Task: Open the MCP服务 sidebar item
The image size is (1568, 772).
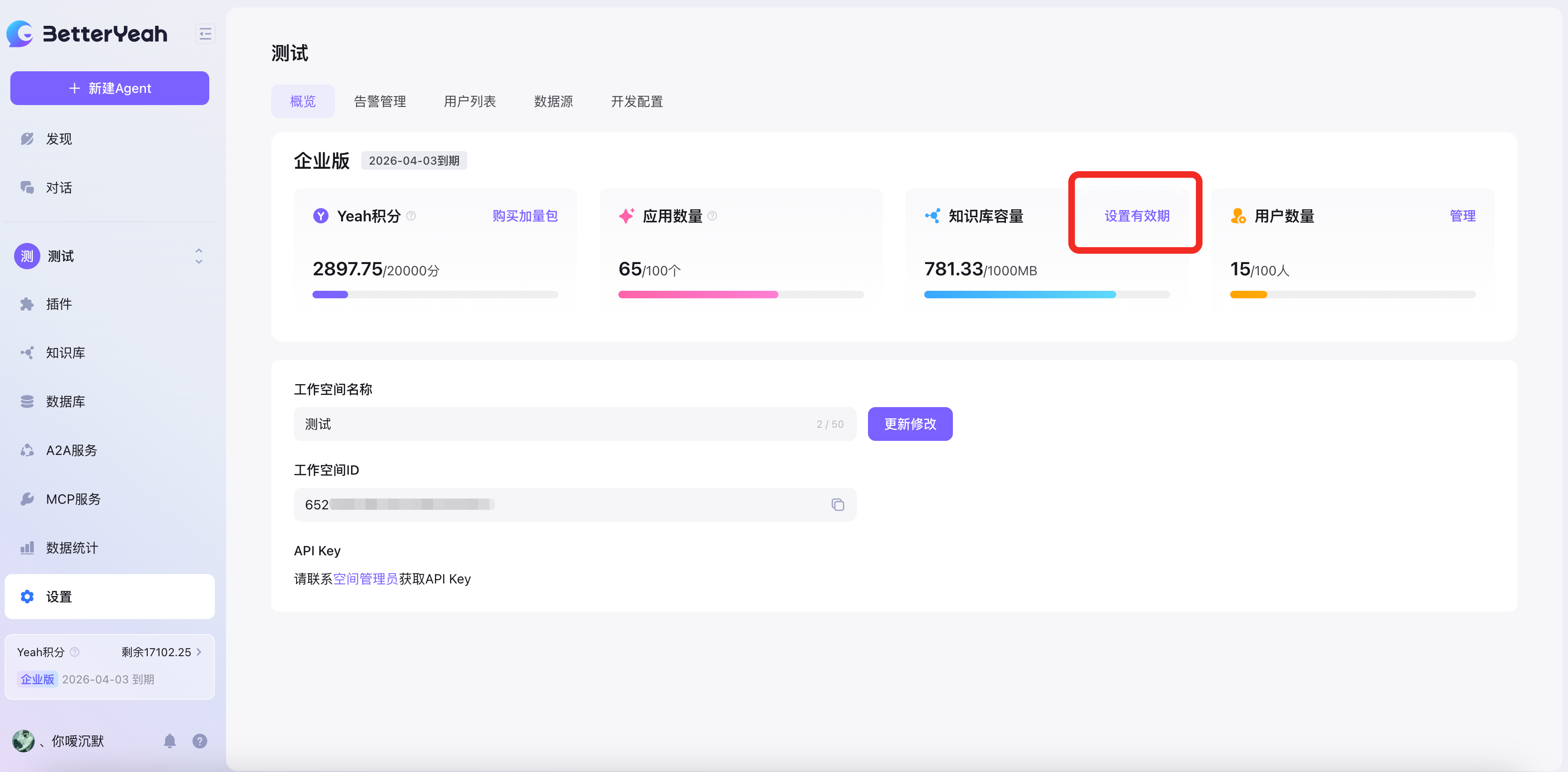Action: (73, 499)
